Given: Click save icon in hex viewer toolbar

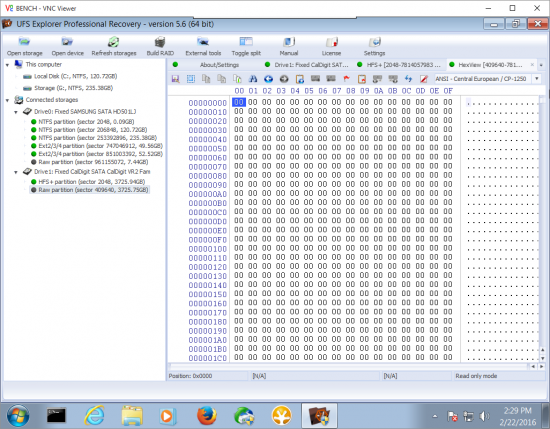Looking at the screenshot, I should 175,79.
